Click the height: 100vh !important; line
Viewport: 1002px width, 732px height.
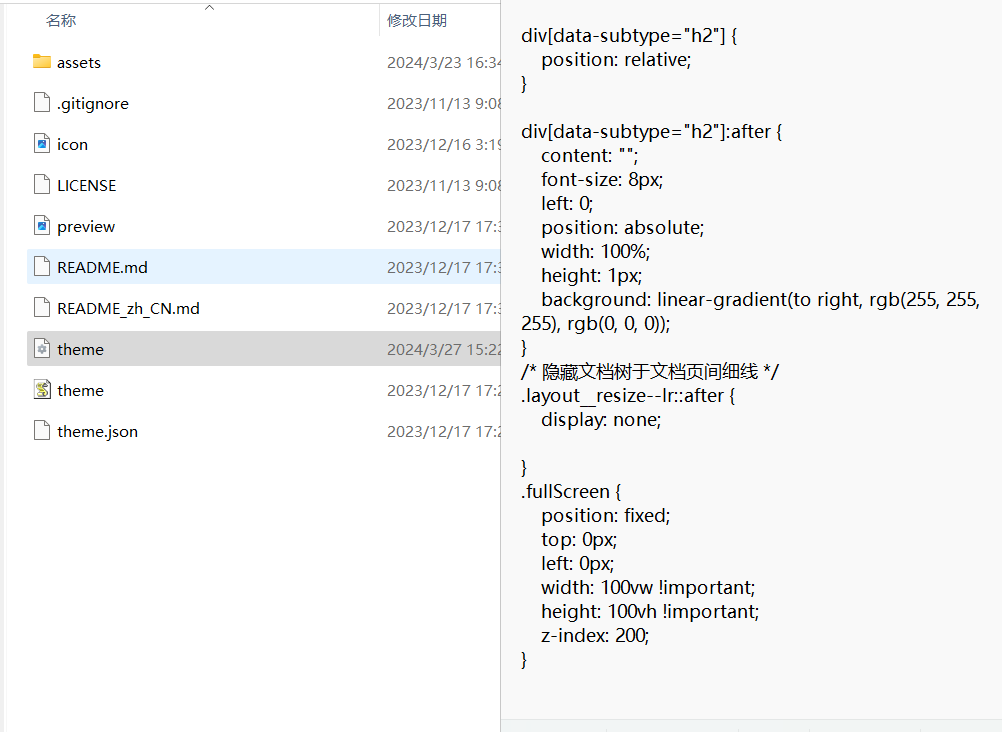pyautogui.click(x=650, y=611)
